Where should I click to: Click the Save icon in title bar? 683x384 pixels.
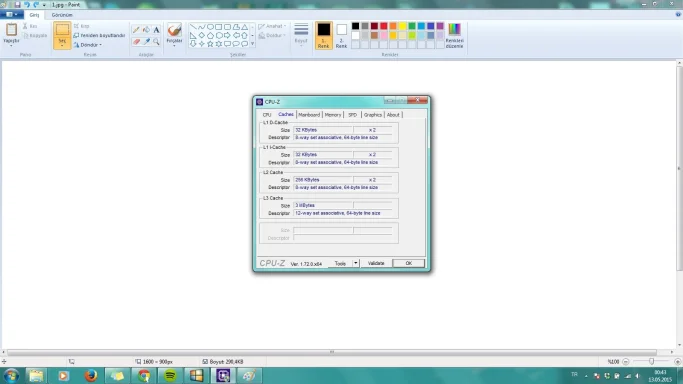click(x=17, y=4)
